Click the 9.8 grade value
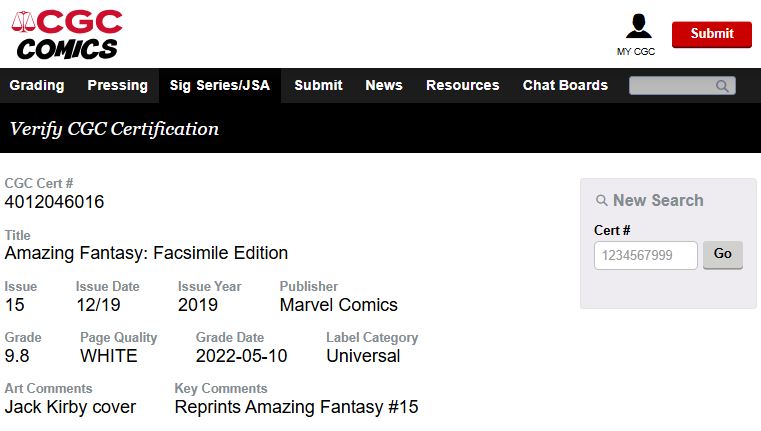The height and width of the screenshot is (431, 761). [17, 356]
